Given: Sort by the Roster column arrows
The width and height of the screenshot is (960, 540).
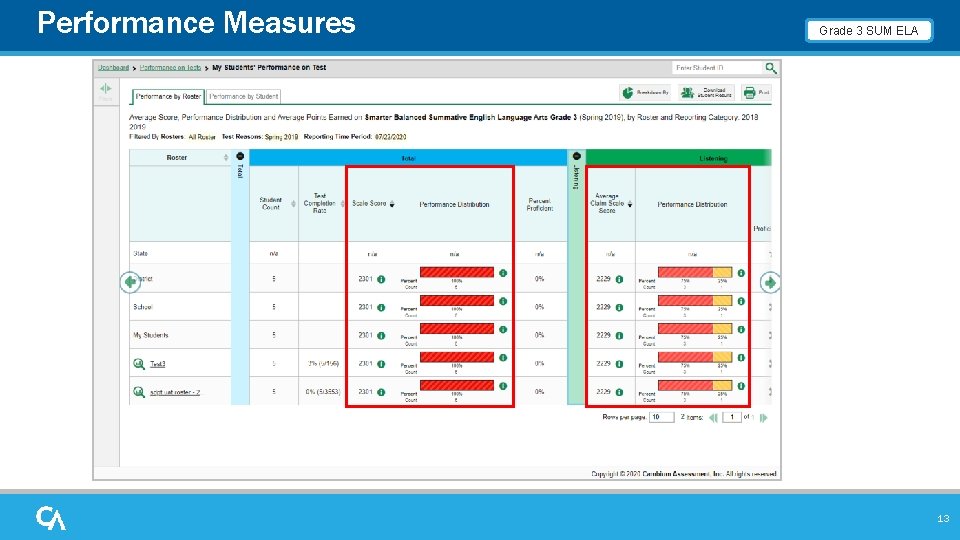Looking at the screenshot, I should tap(226, 158).
